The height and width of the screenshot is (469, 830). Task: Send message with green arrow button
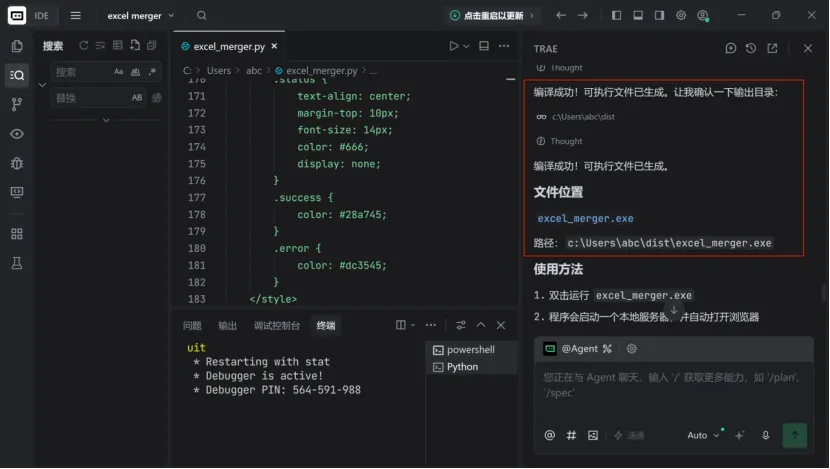click(795, 435)
